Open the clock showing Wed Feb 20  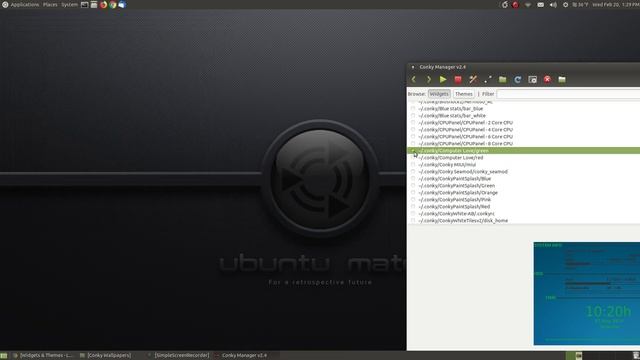[x=616, y=4]
